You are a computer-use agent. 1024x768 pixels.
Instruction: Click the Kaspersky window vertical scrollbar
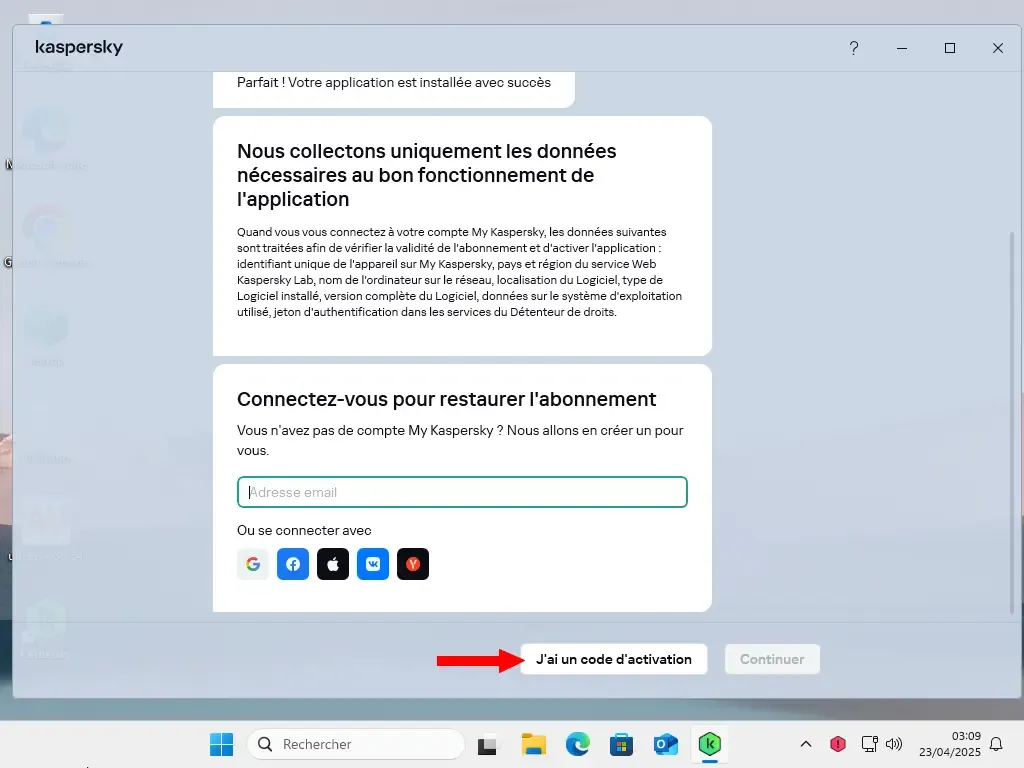[x=1012, y=423]
